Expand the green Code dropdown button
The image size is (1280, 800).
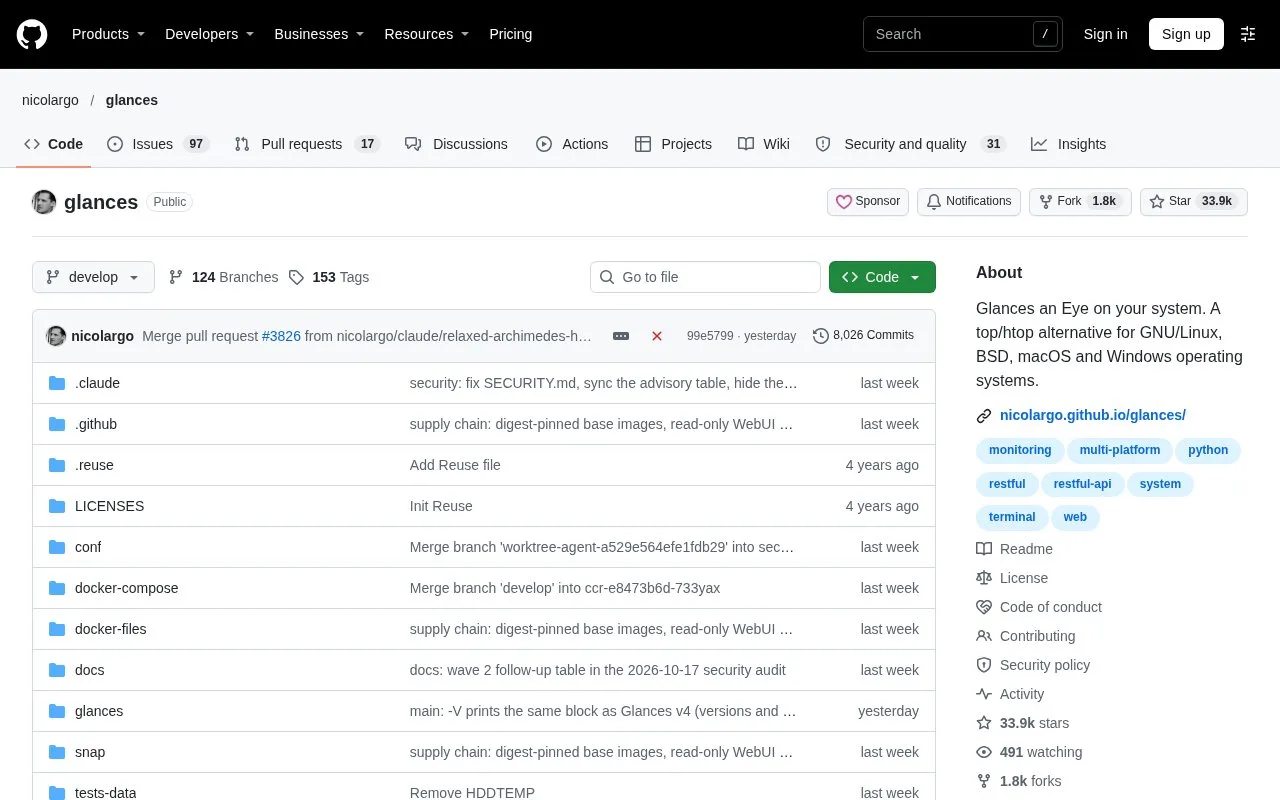(882, 277)
